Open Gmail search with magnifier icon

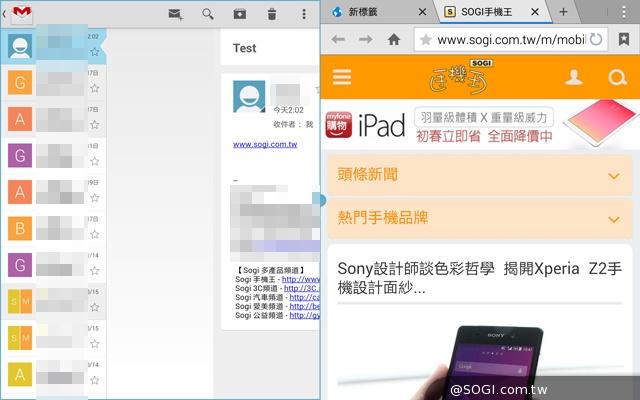208,14
